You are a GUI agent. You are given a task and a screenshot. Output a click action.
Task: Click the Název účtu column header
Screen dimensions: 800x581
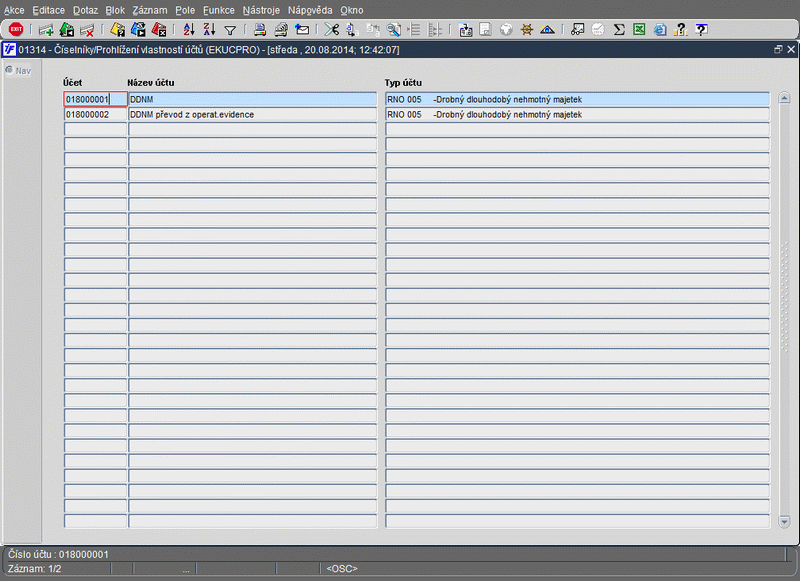tap(151, 83)
